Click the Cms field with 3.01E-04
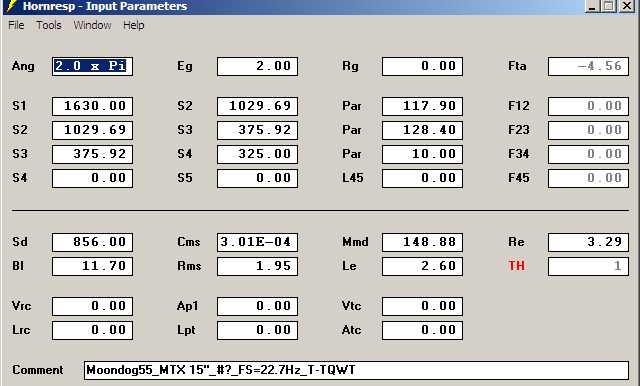 pyautogui.click(x=258, y=242)
